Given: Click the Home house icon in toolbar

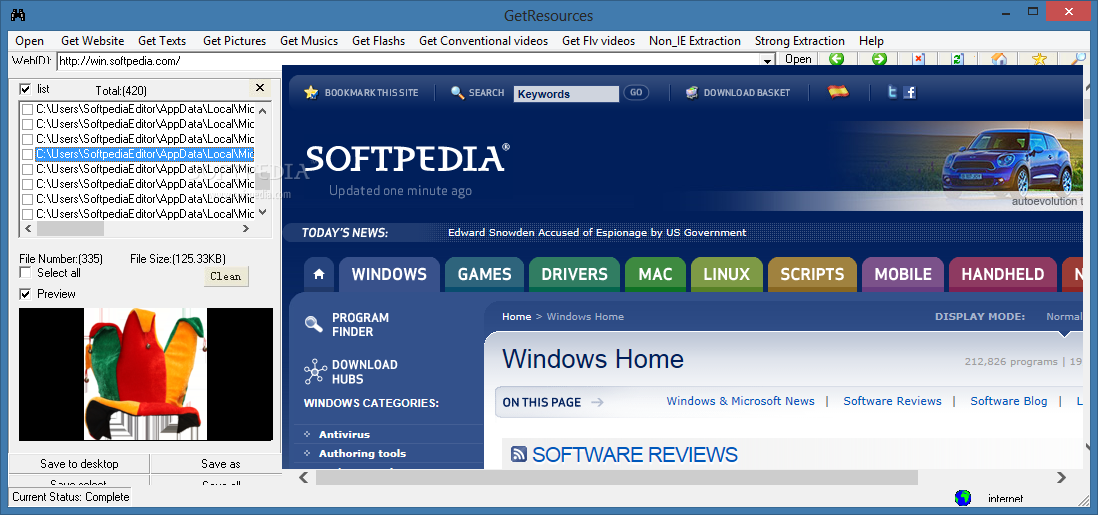Looking at the screenshot, I should [x=999, y=60].
